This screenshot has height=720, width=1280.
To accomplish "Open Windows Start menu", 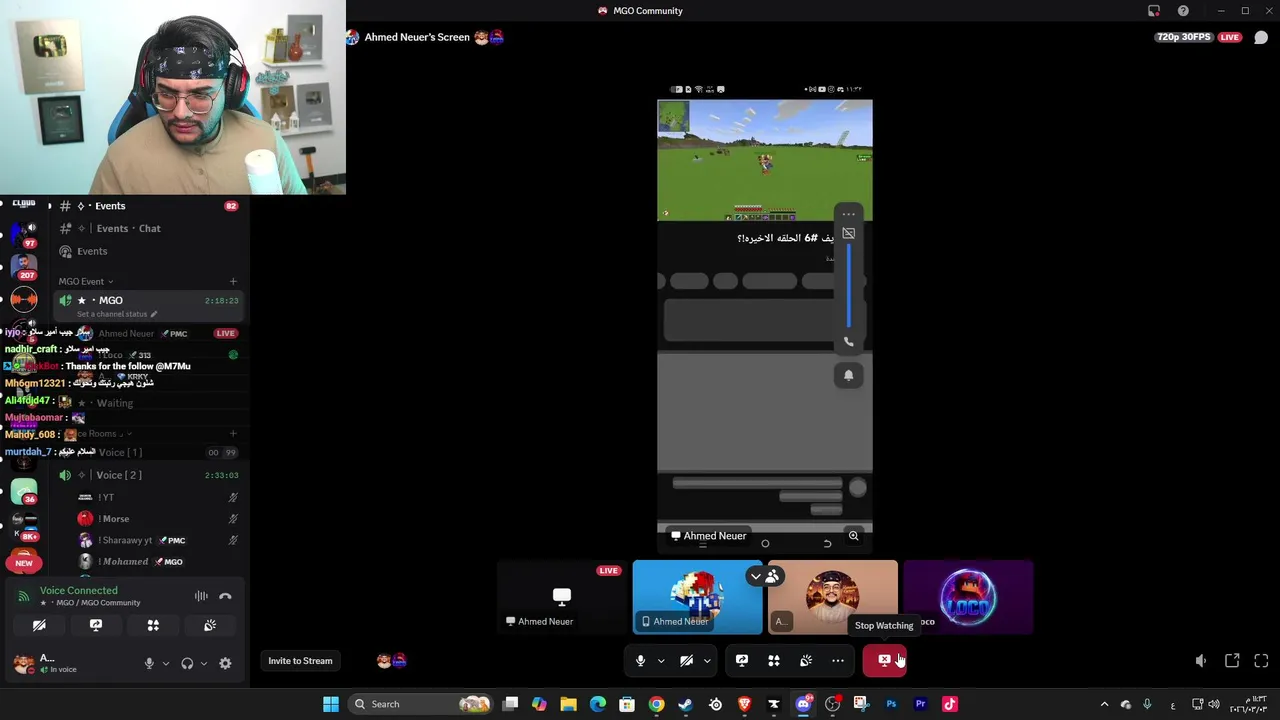I will [x=331, y=704].
